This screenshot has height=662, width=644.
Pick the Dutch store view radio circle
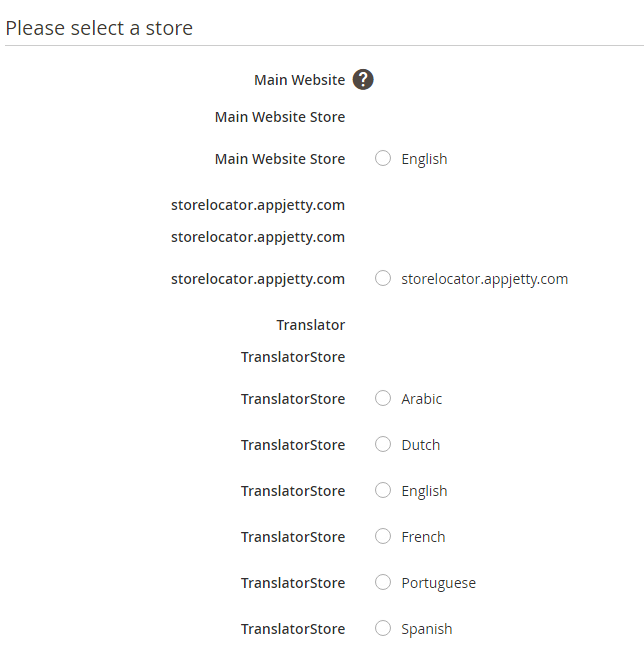pyautogui.click(x=383, y=444)
